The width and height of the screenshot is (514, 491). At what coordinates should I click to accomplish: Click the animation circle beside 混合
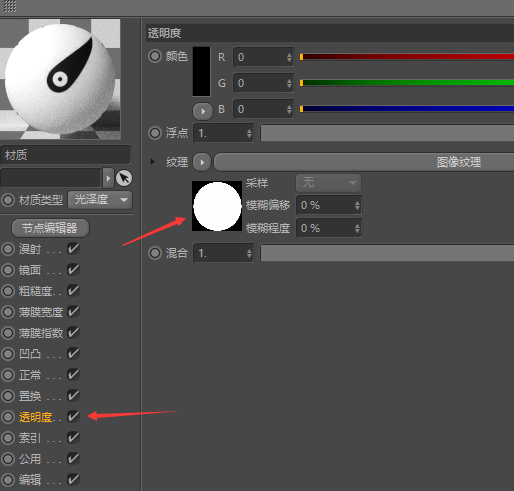(155, 253)
